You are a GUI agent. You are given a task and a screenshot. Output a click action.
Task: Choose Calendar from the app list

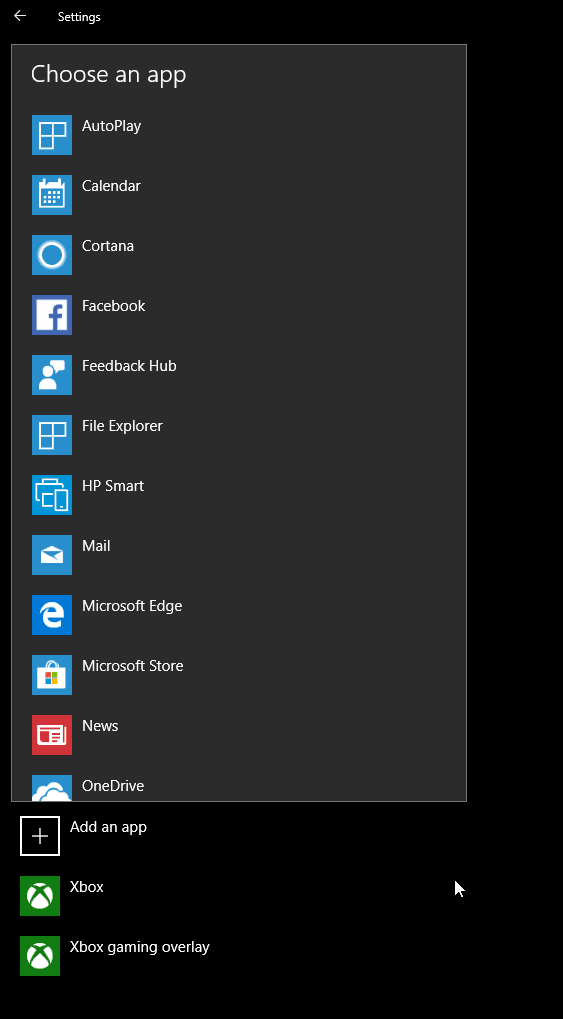point(111,186)
